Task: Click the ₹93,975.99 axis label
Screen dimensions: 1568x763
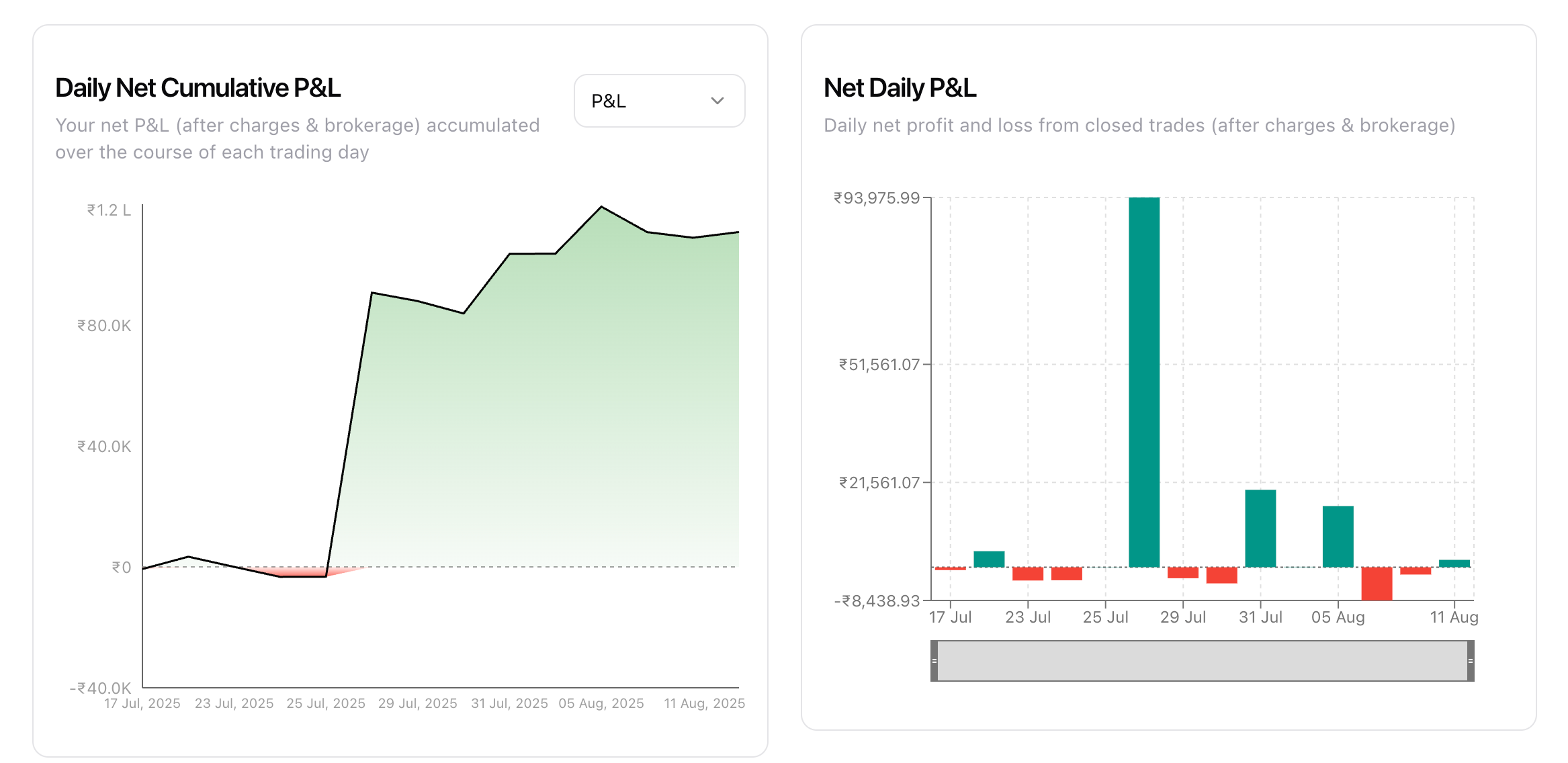Action: [876, 198]
